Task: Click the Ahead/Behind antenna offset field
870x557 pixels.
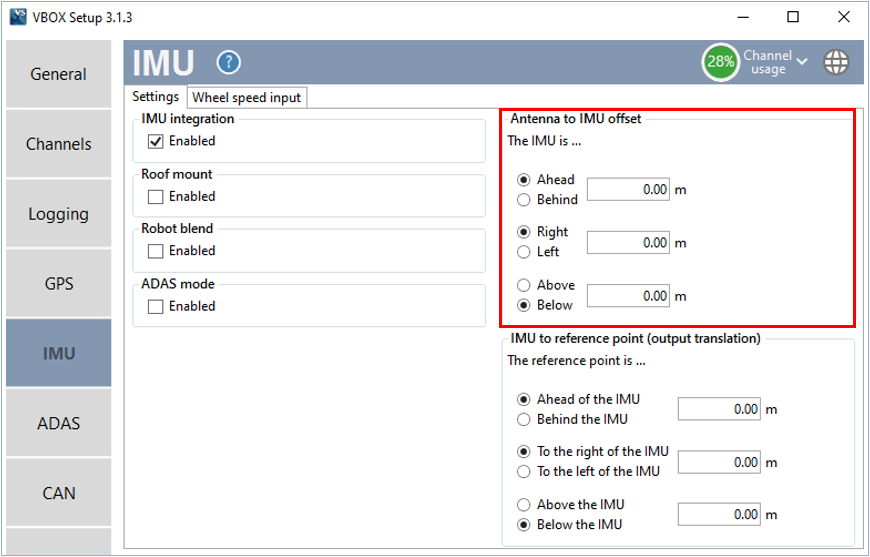Action: [x=628, y=189]
